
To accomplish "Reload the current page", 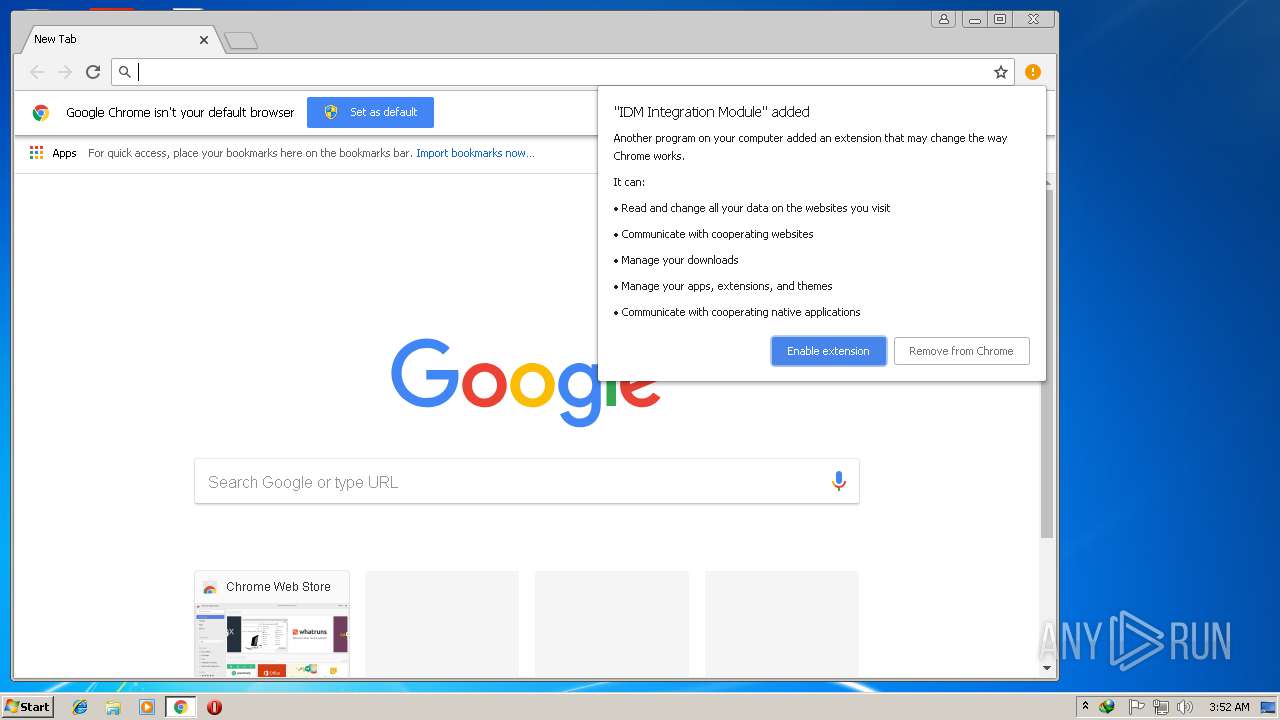I will click(x=93, y=72).
